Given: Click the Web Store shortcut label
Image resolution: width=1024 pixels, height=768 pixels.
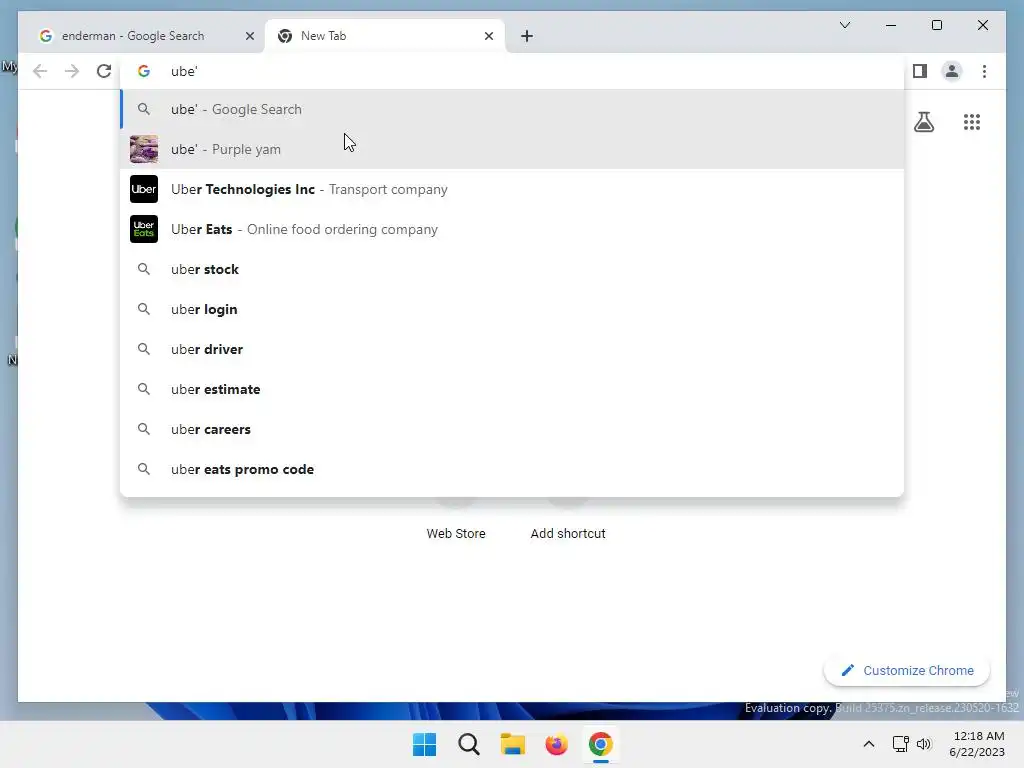Looking at the screenshot, I should [x=456, y=534].
